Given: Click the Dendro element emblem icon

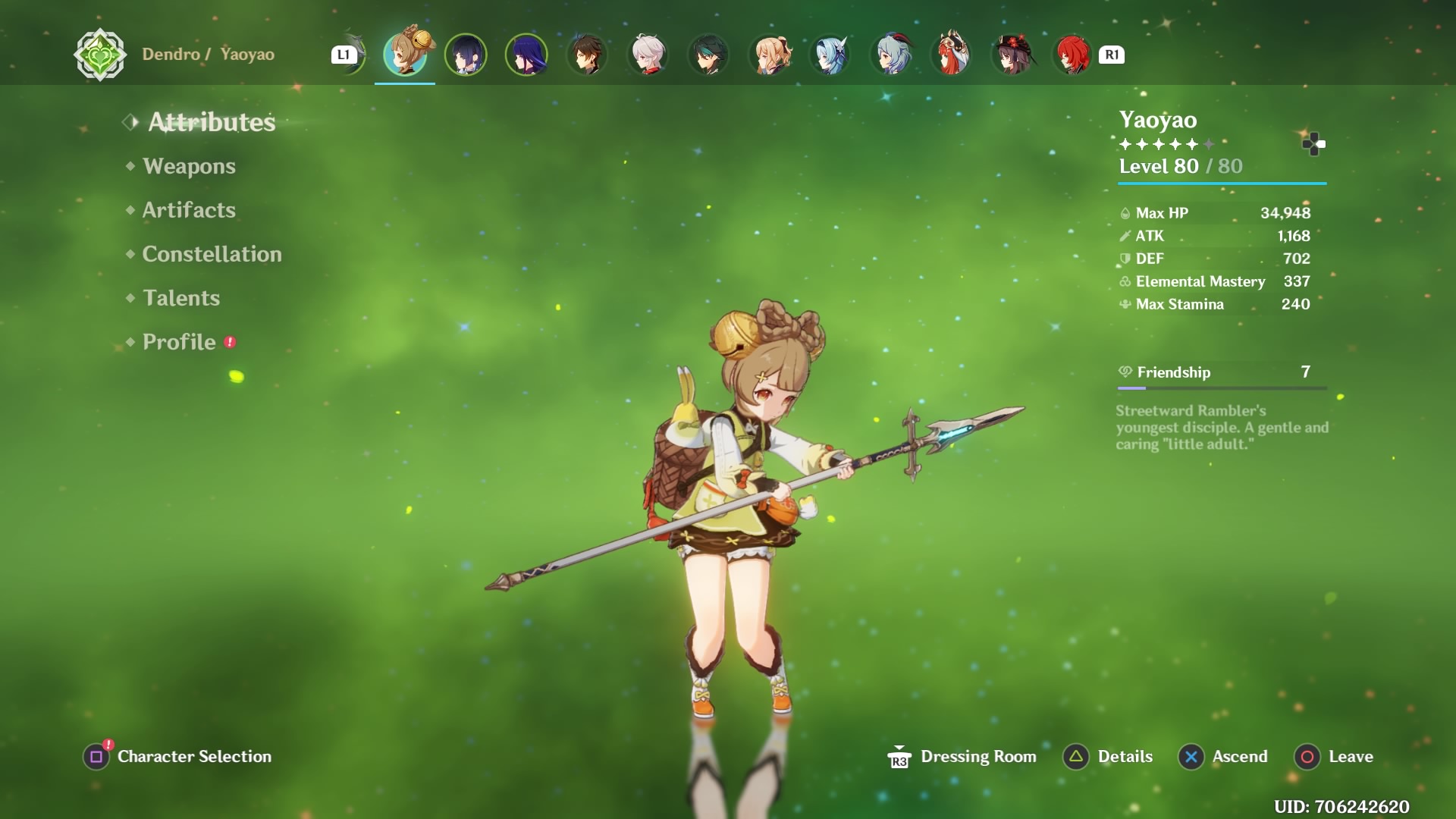Looking at the screenshot, I should tap(100, 55).
